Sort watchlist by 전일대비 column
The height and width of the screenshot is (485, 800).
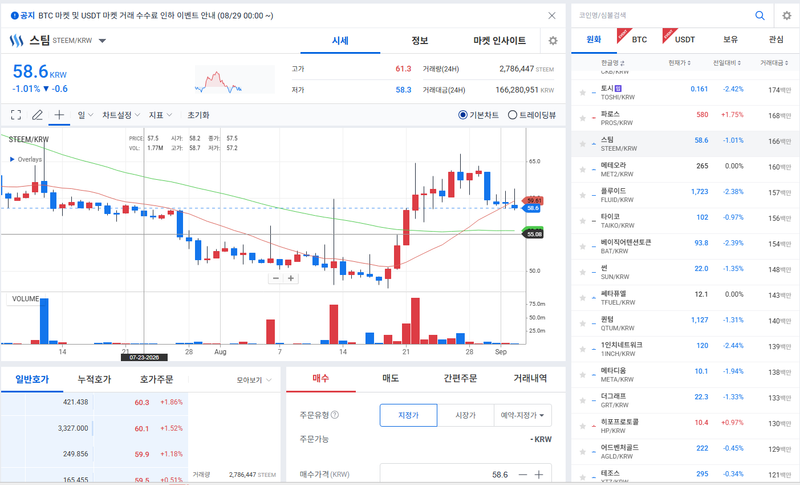727,63
